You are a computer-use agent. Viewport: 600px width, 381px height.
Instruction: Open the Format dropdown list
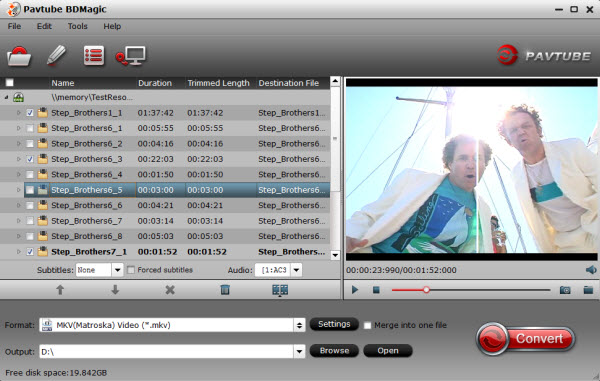pos(299,325)
